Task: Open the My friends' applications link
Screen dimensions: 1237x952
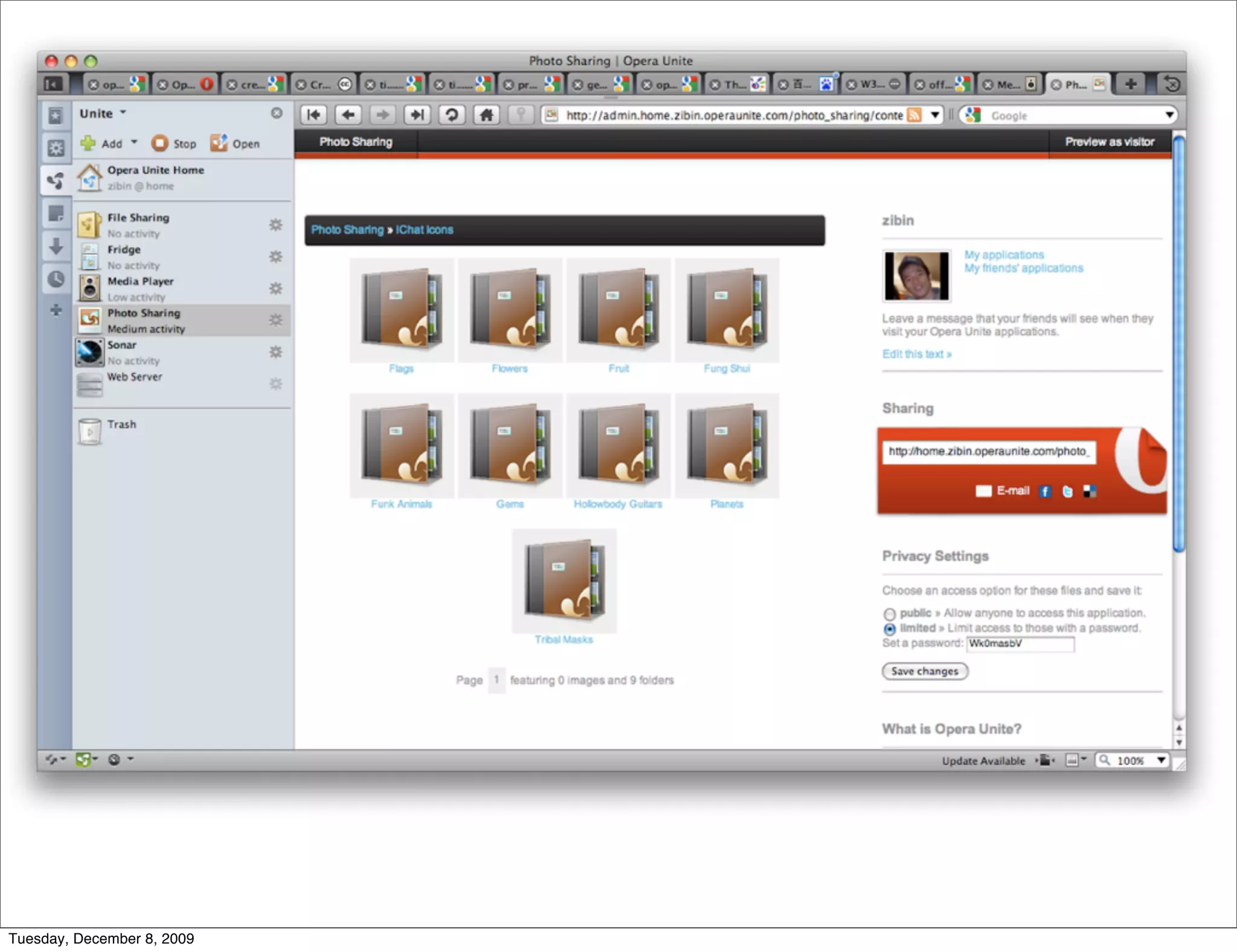Action: point(1023,268)
